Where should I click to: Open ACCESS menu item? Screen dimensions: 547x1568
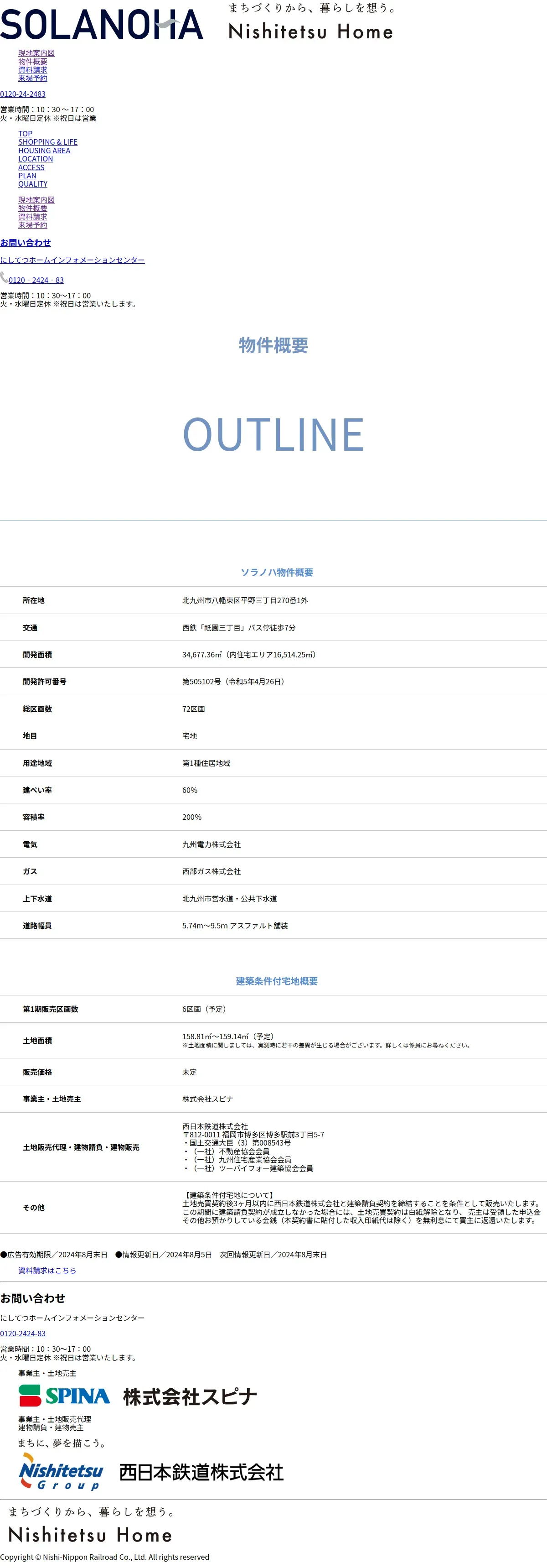click(31, 167)
